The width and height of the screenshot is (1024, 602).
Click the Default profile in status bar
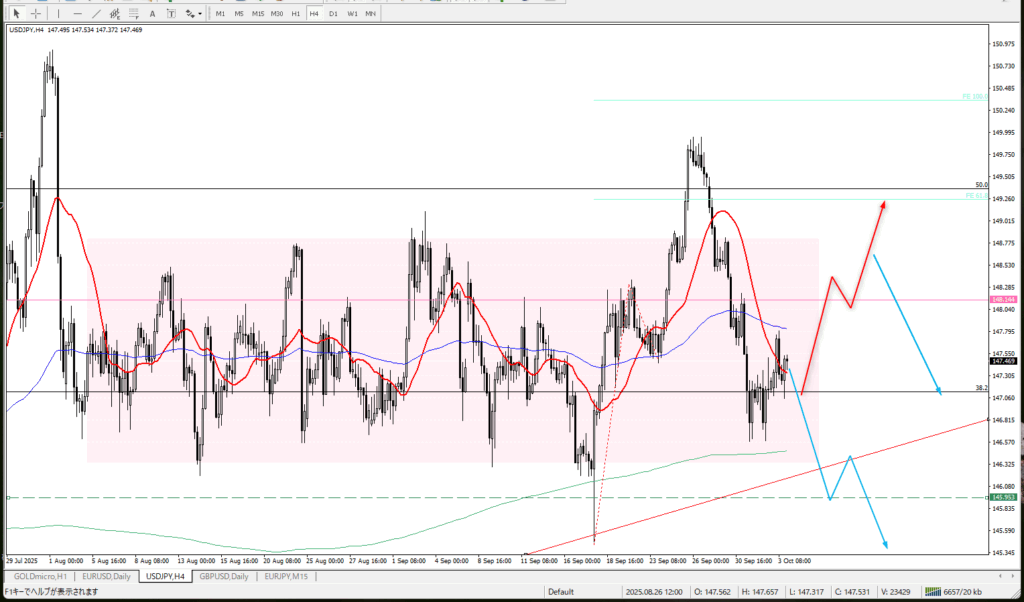(x=560, y=591)
